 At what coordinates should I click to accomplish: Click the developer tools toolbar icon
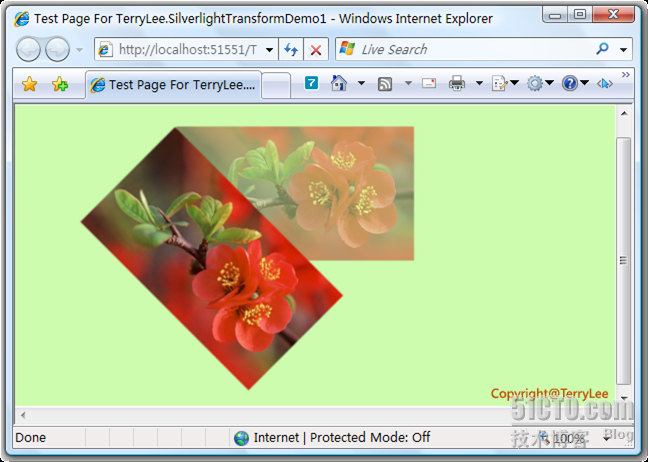click(605, 84)
